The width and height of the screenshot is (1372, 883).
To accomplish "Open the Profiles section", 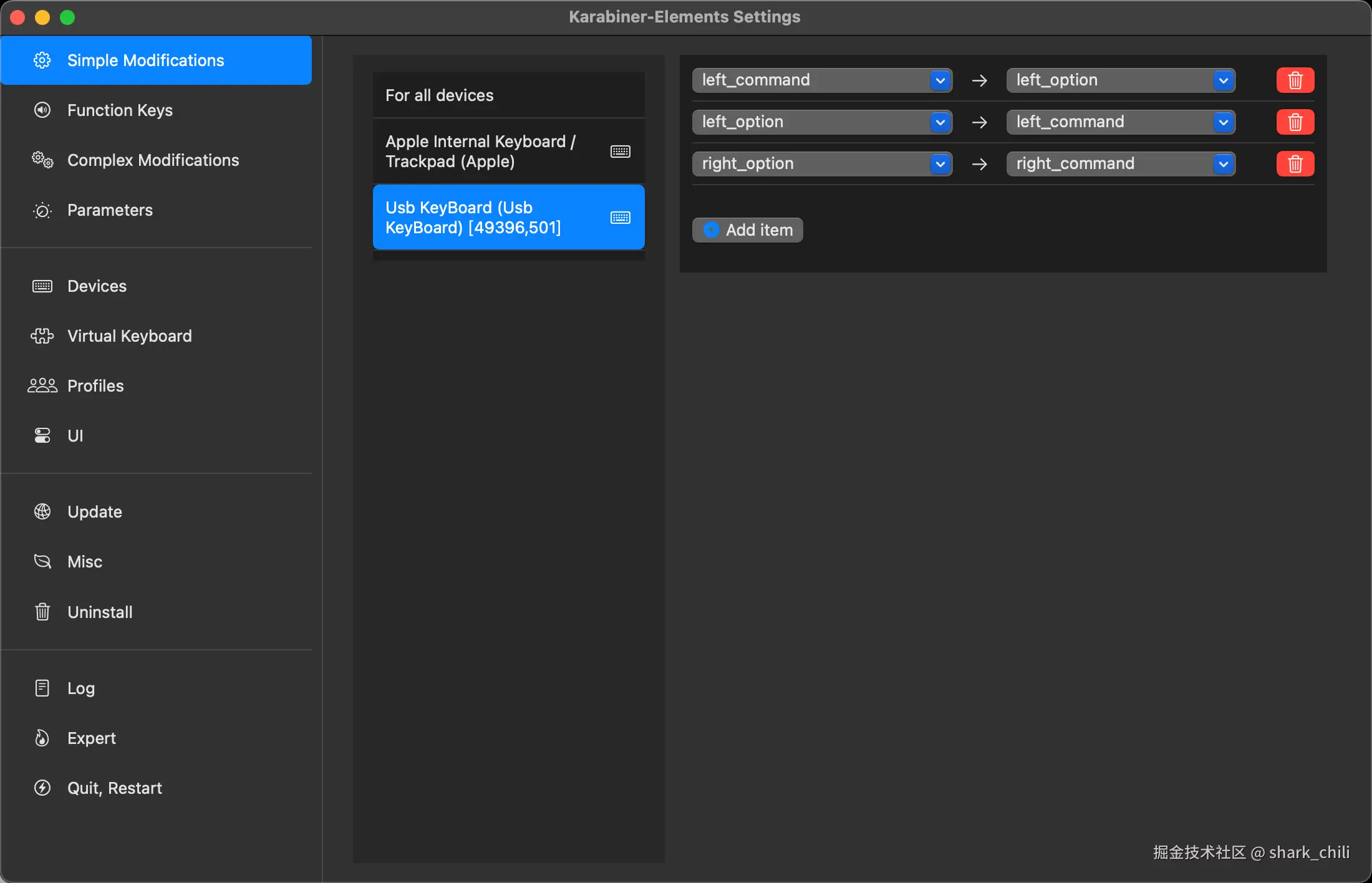I will [x=95, y=386].
